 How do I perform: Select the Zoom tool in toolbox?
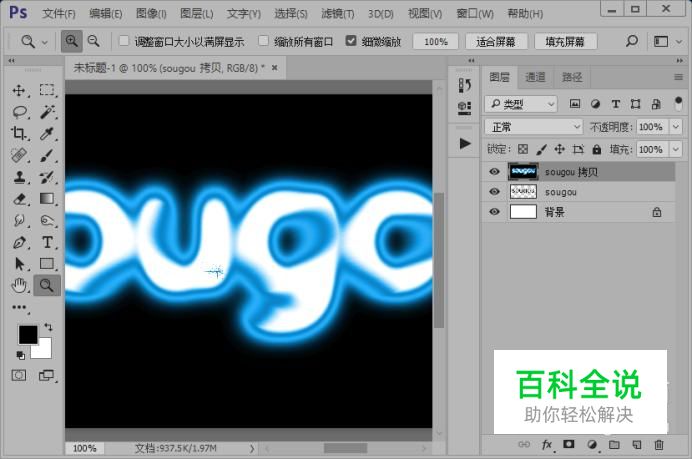(47, 285)
